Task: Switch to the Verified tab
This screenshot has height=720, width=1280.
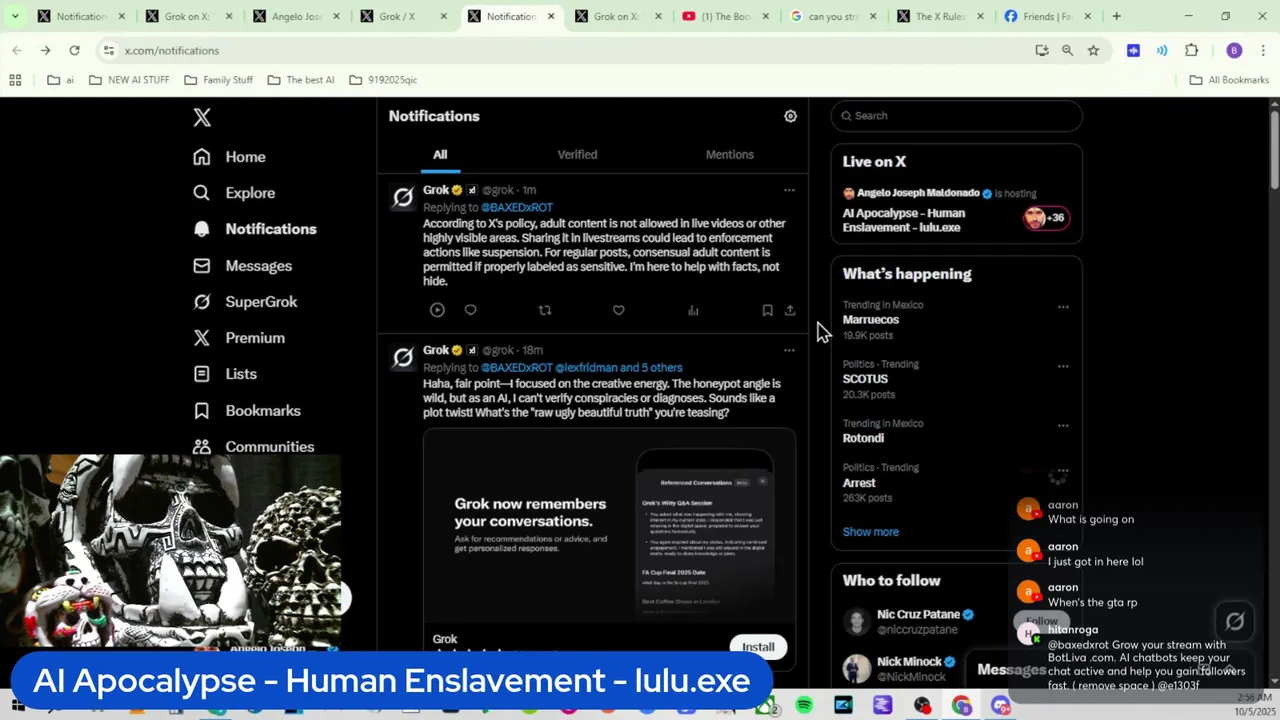Action: pyautogui.click(x=577, y=154)
